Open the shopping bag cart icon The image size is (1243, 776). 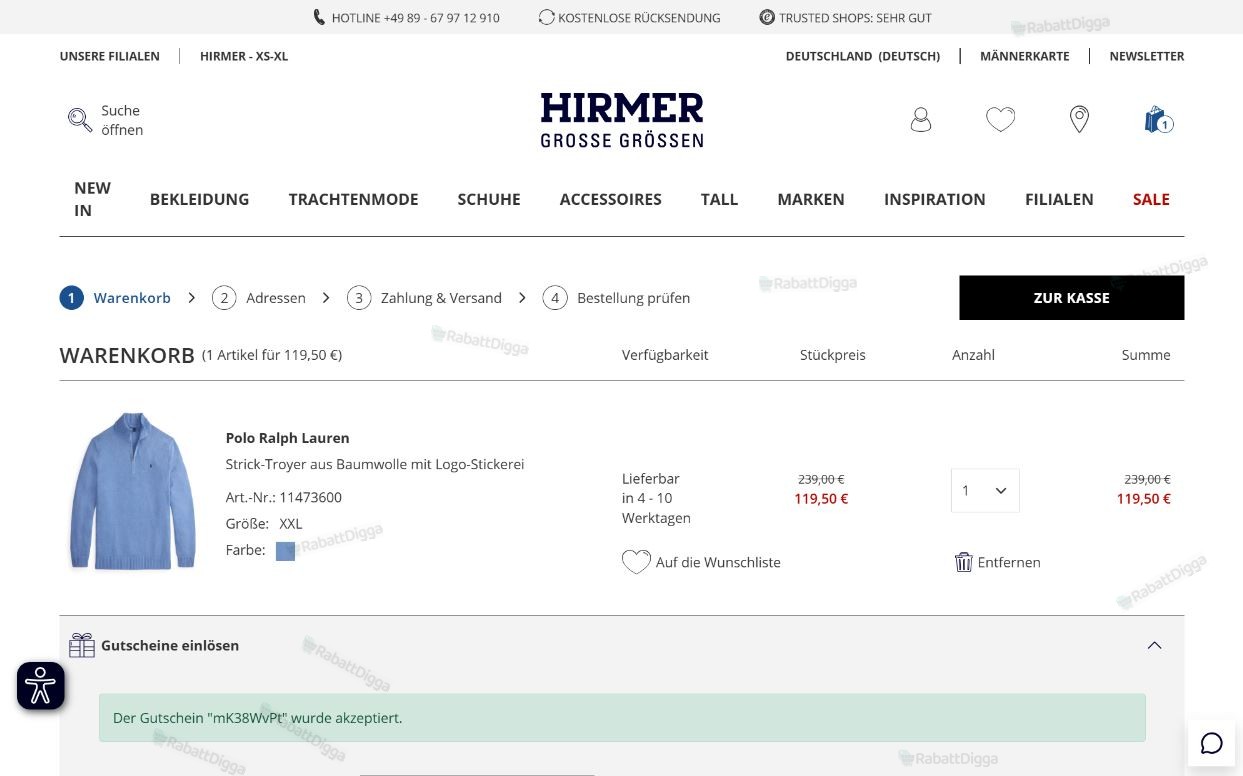[1158, 120]
